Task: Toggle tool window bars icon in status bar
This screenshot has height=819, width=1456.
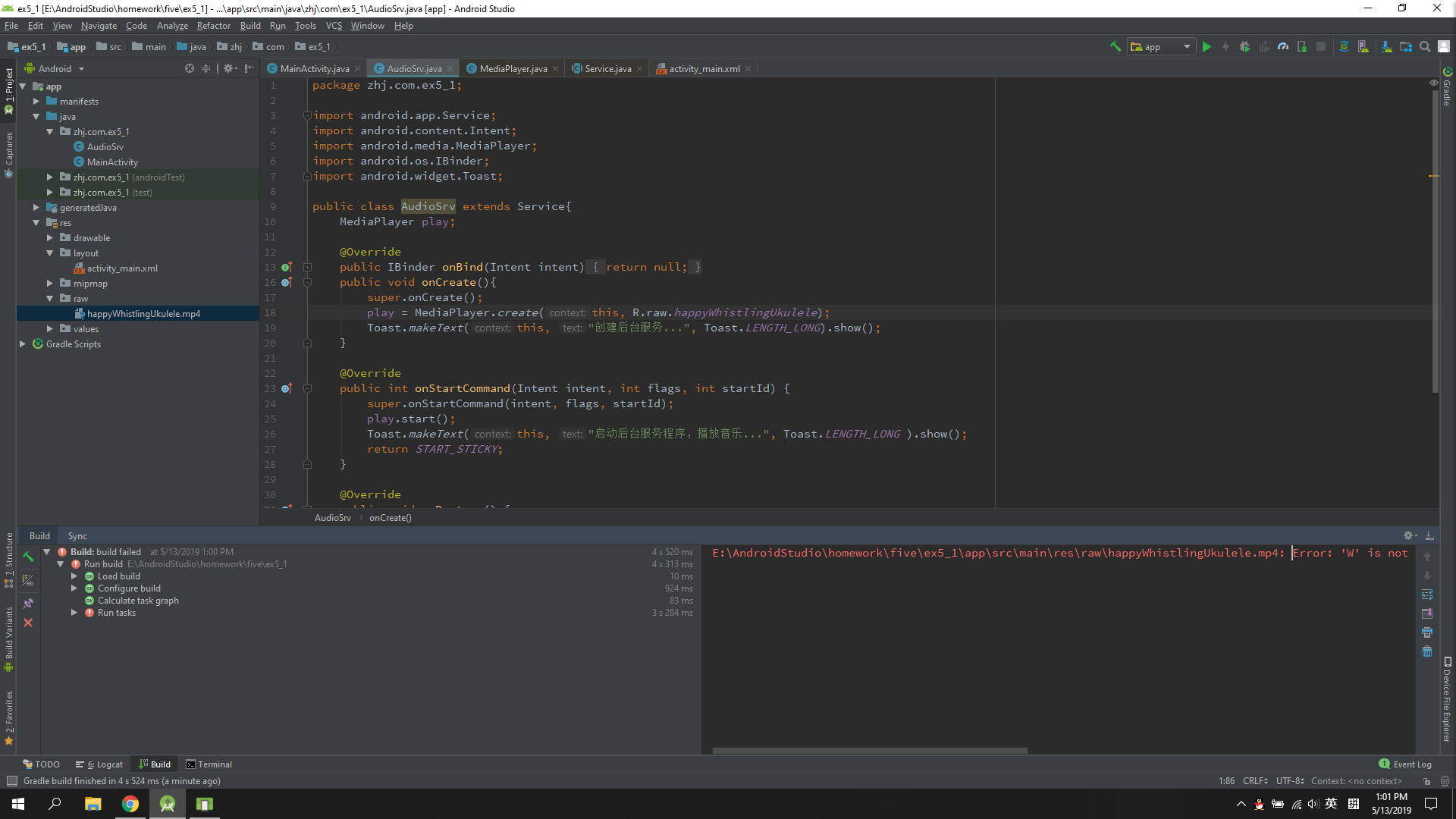Action: (11, 781)
